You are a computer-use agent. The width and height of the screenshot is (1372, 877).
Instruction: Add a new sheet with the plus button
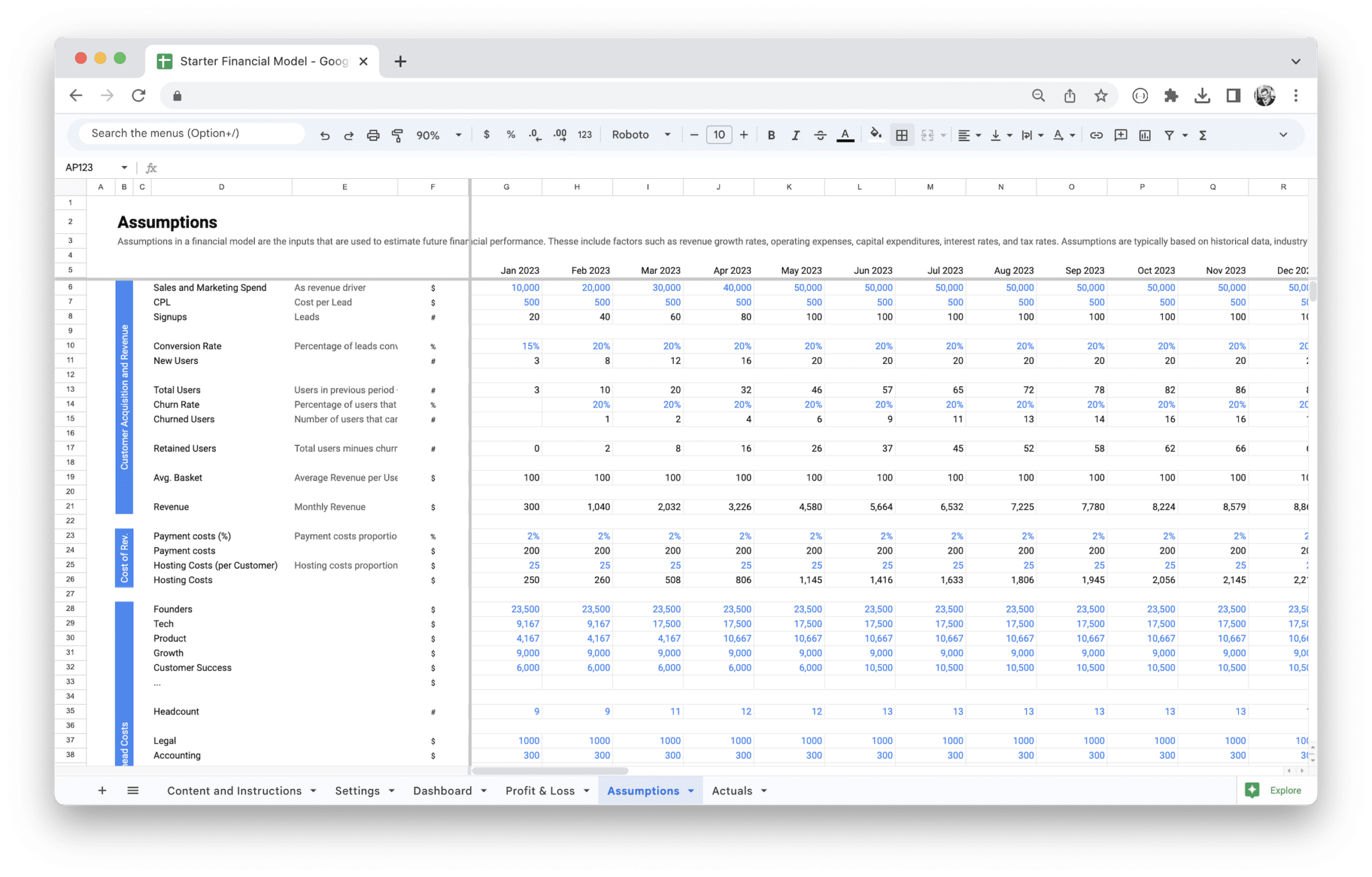102,790
